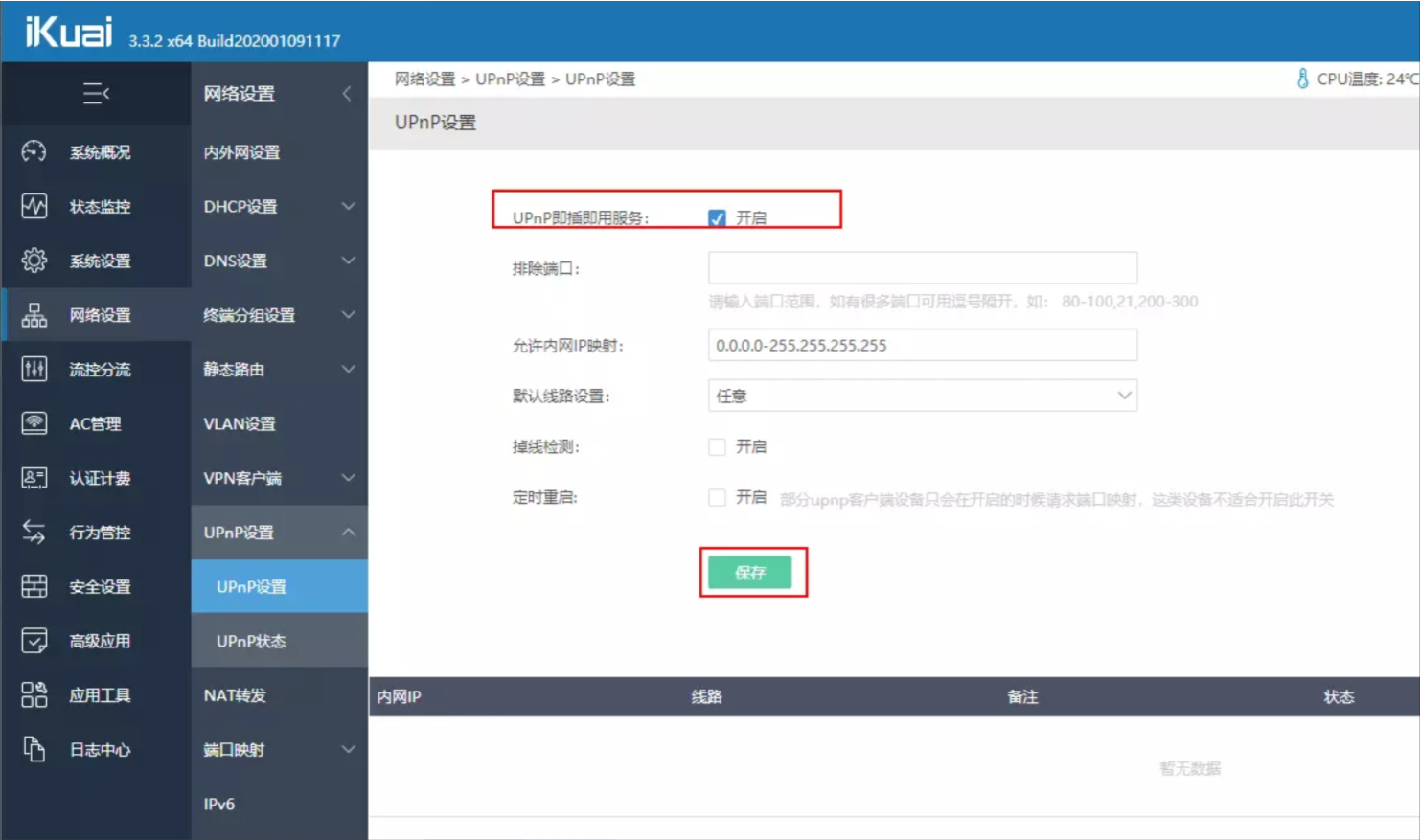1420x840 pixels.
Task: Expand the DHCP设置 chevron
Action: (349, 206)
